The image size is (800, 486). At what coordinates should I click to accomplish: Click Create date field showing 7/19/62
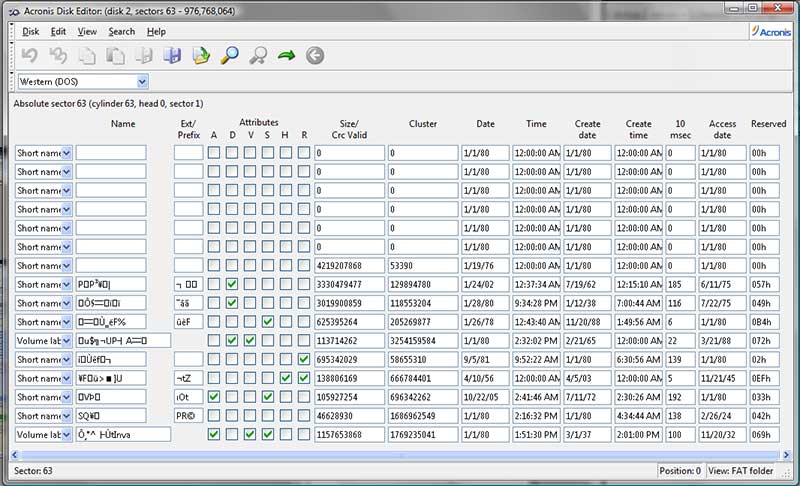(x=587, y=285)
